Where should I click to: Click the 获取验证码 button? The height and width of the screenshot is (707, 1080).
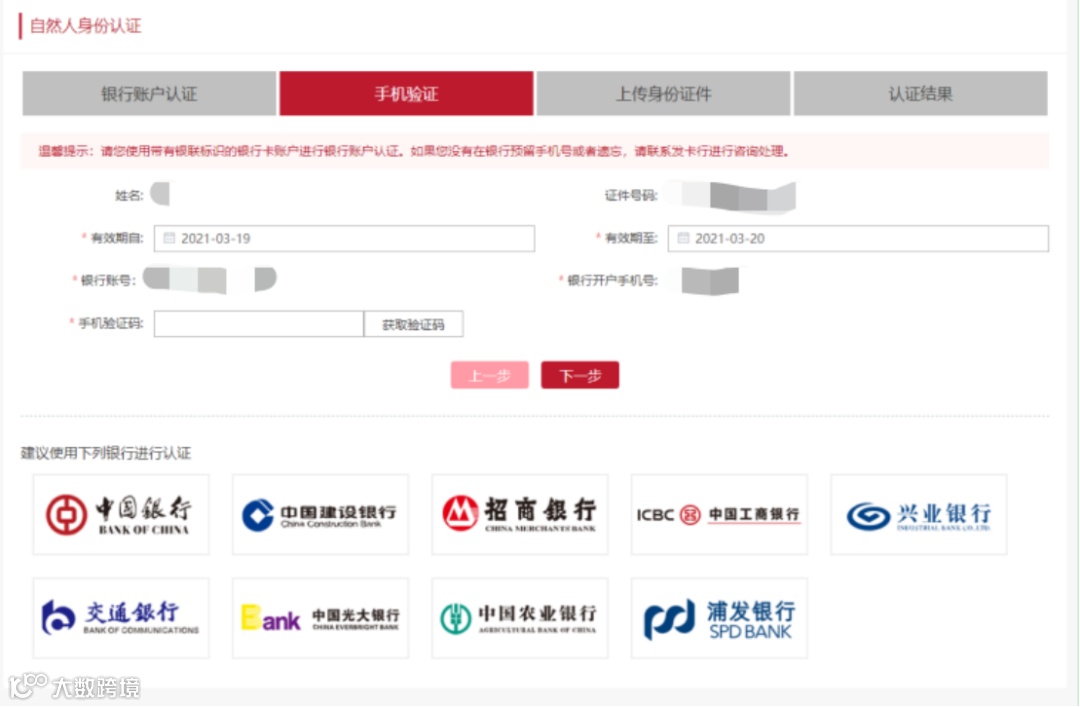(x=413, y=324)
